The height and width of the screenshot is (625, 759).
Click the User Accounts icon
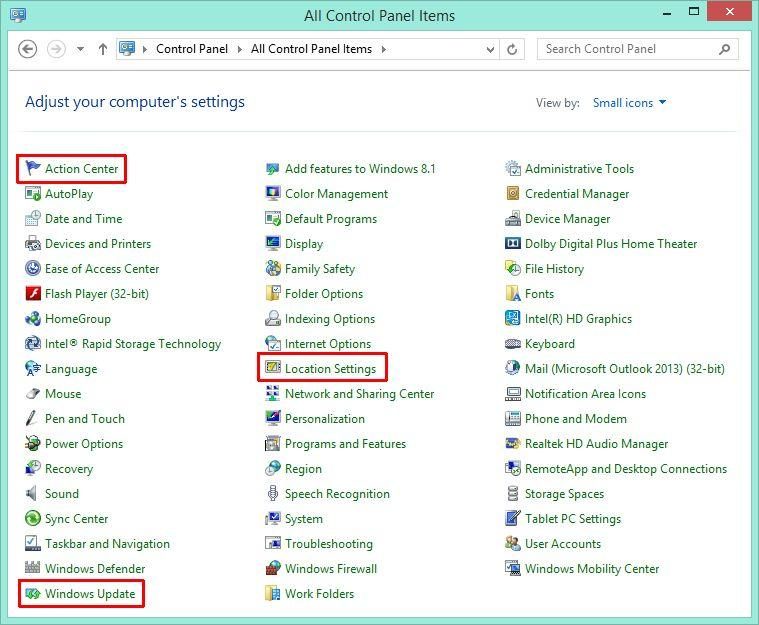point(513,543)
